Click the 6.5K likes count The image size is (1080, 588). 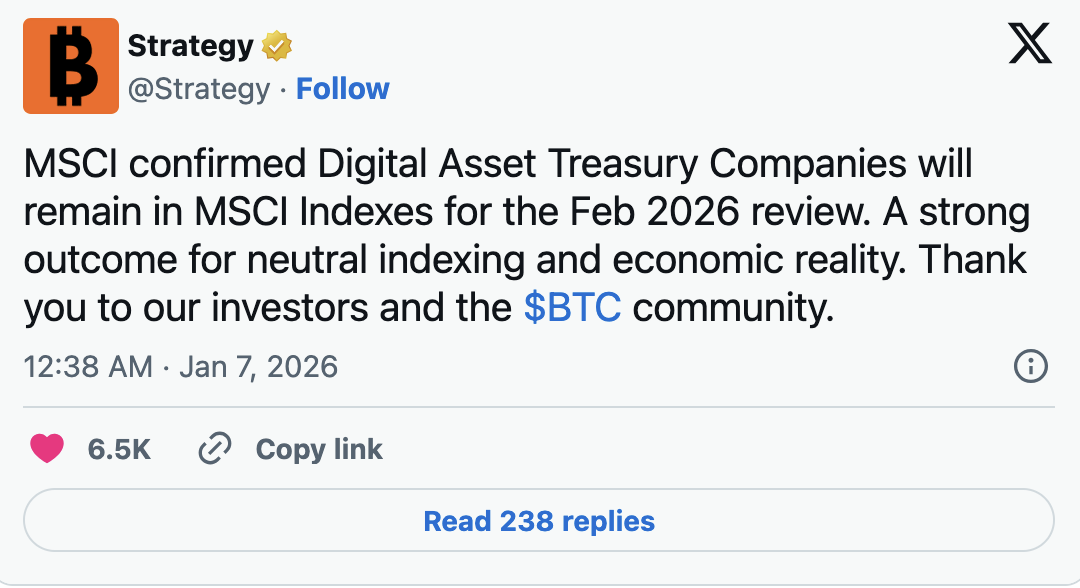(x=119, y=450)
